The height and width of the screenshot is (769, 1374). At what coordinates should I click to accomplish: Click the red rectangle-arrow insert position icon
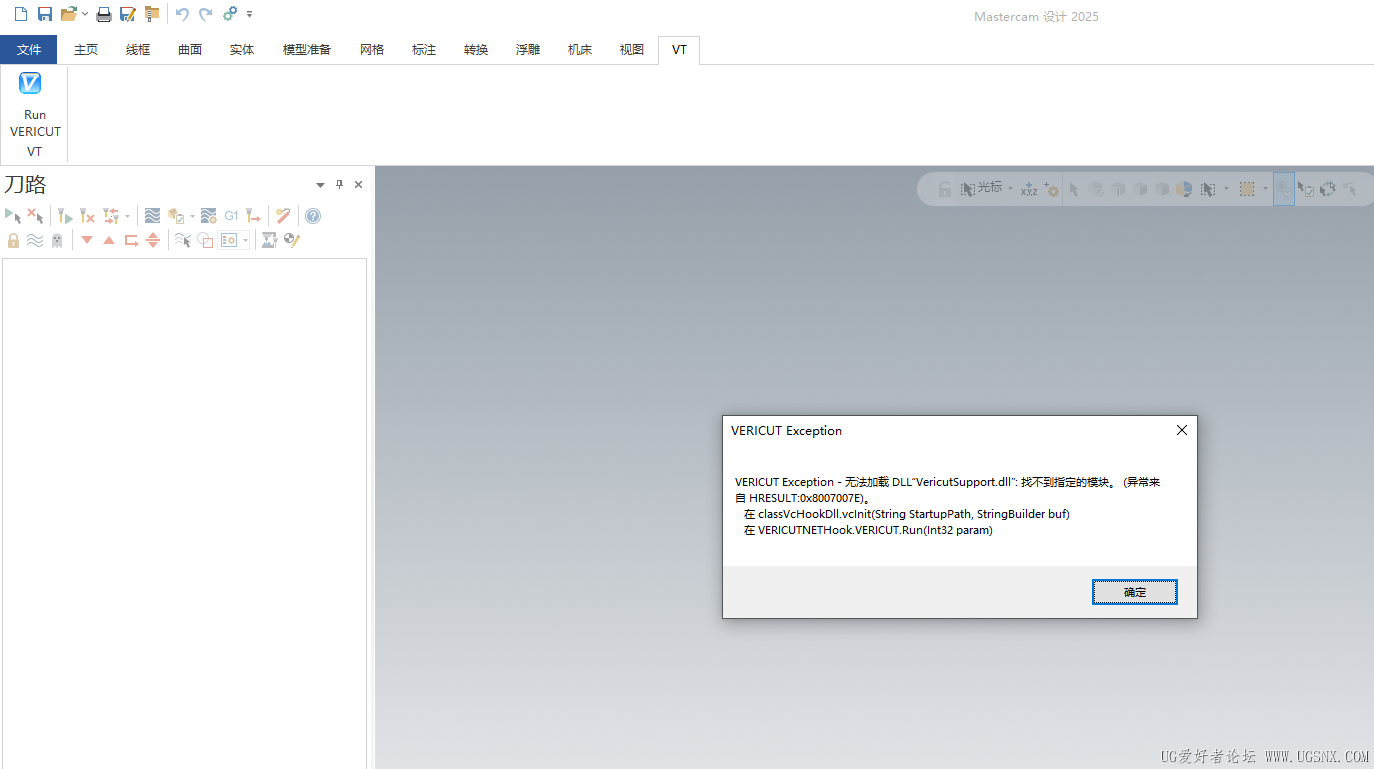tap(131, 240)
